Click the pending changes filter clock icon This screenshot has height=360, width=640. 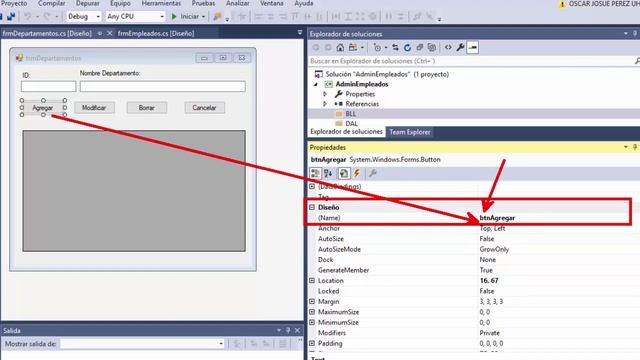377,47
